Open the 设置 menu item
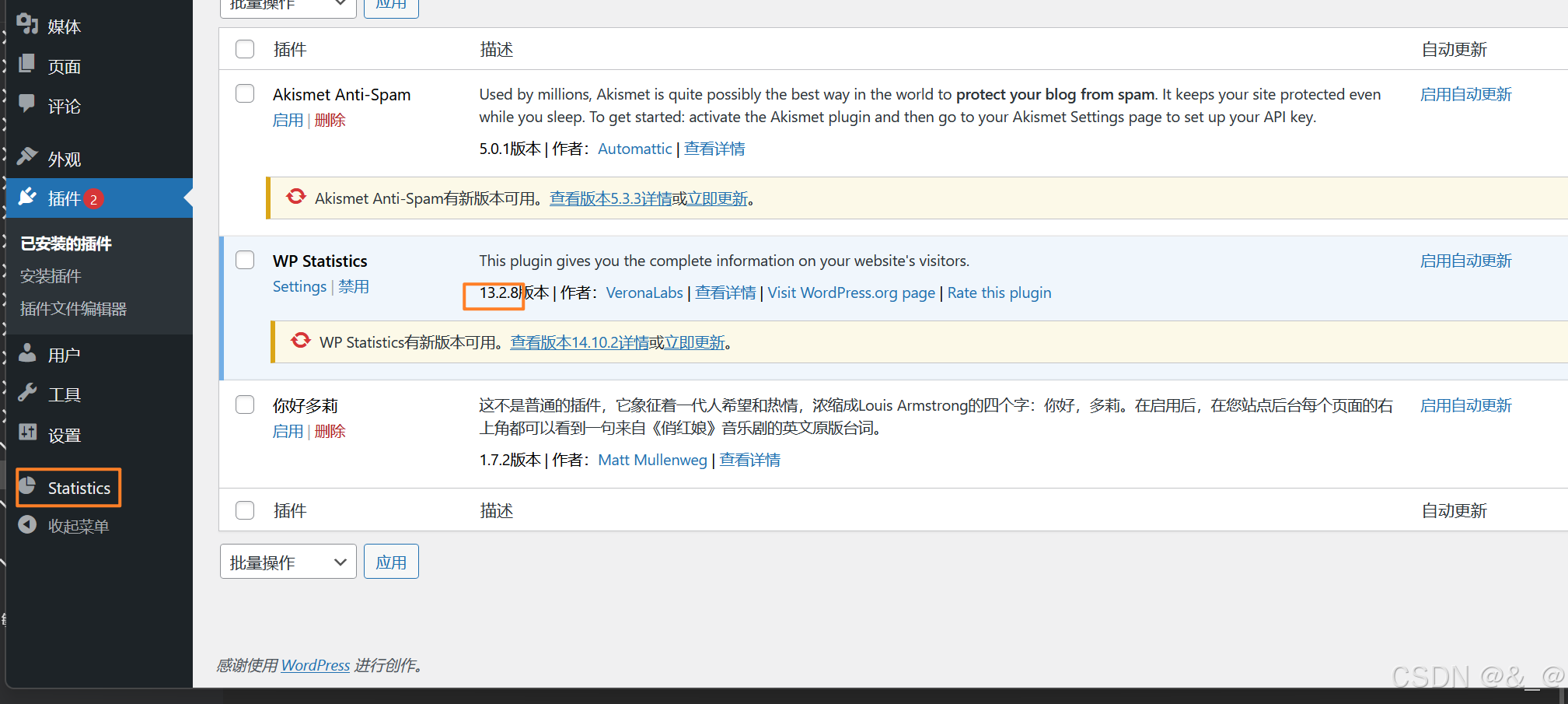The height and width of the screenshot is (704, 1568). (x=65, y=436)
